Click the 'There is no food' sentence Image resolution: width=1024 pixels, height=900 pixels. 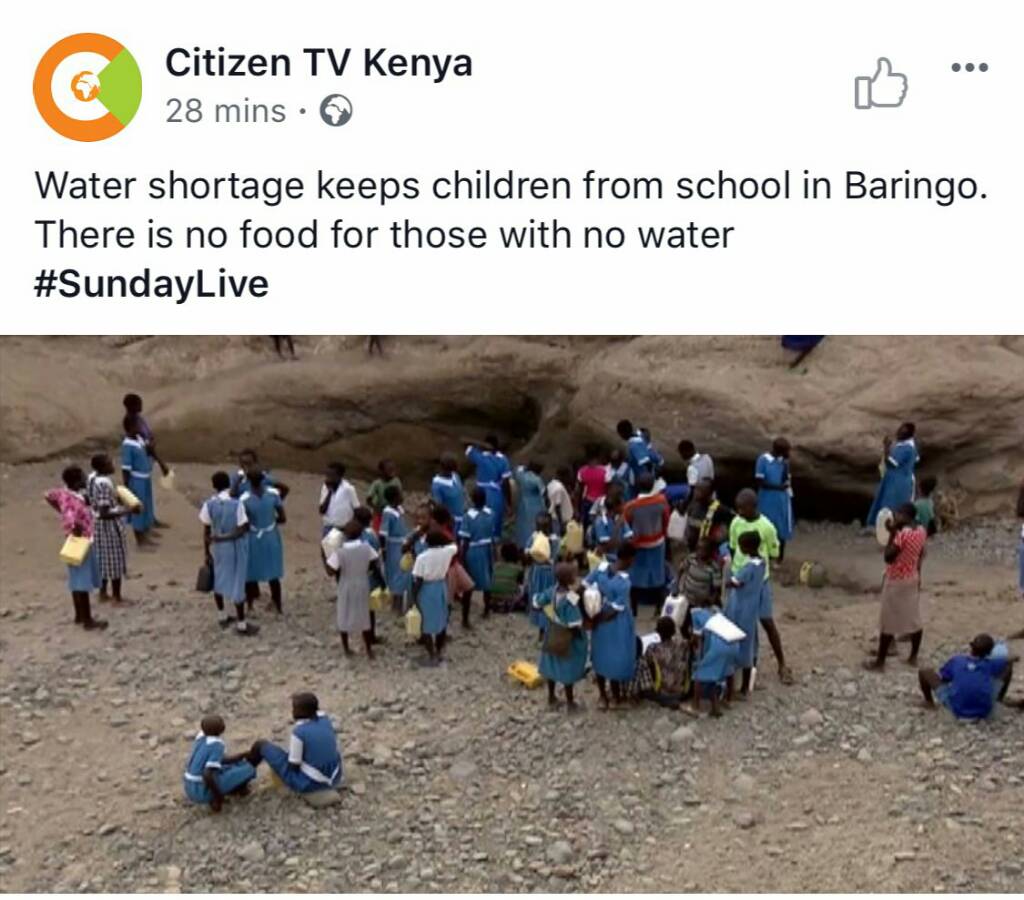click(x=384, y=234)
